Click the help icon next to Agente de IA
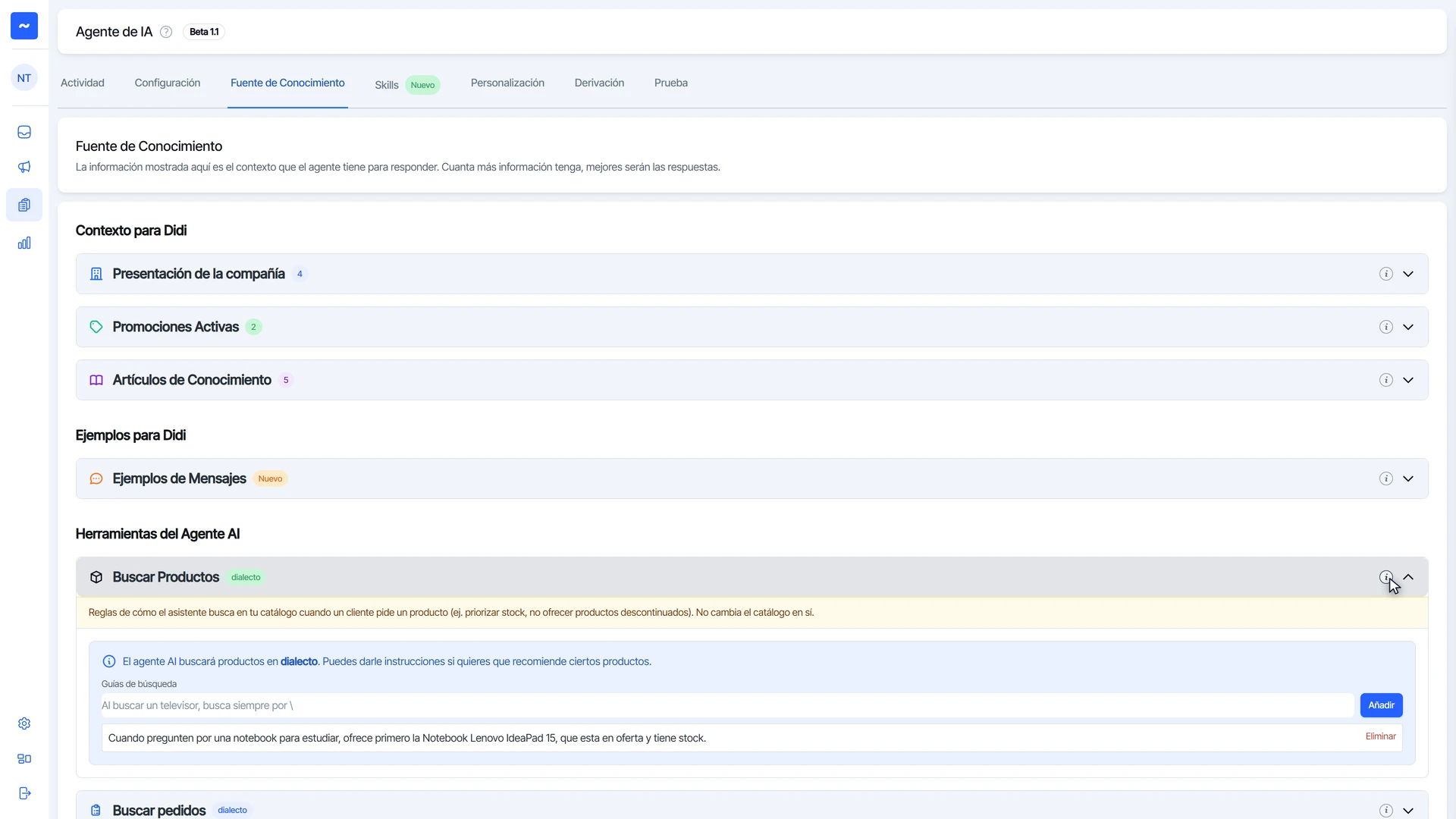The width and height of the screenshot is (1456, 819). coord(166,32)
